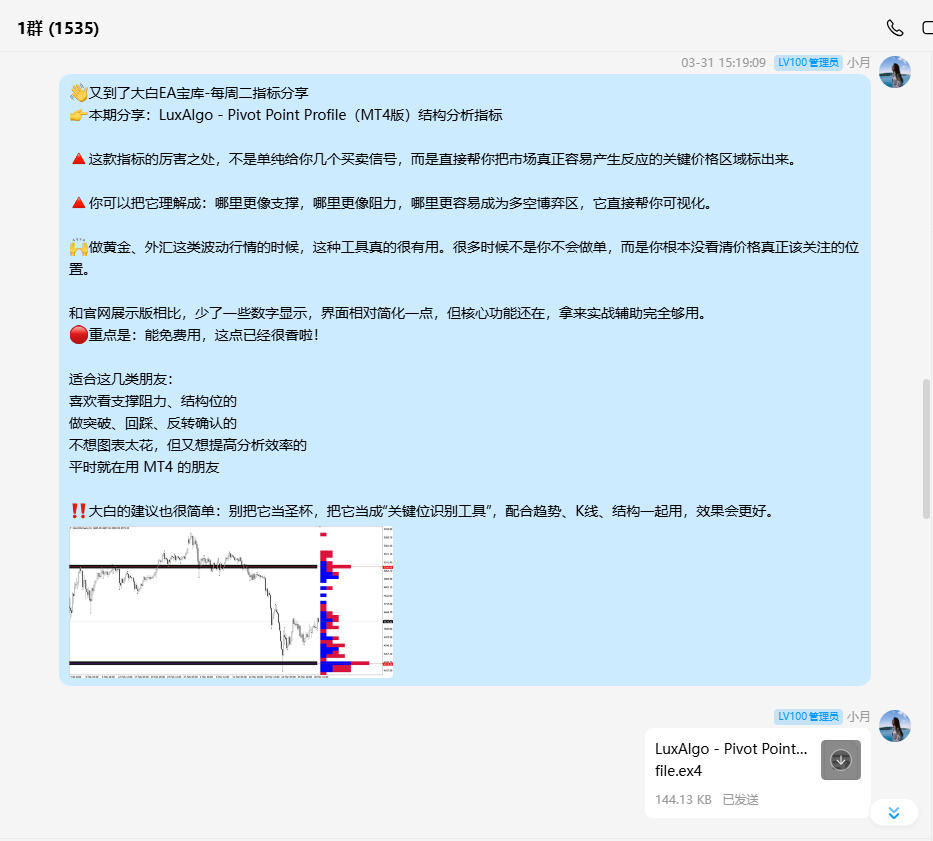This screenshot has width=933, height=841.
Task: Open the trading chart image preview
Action: tap(231, 602)
